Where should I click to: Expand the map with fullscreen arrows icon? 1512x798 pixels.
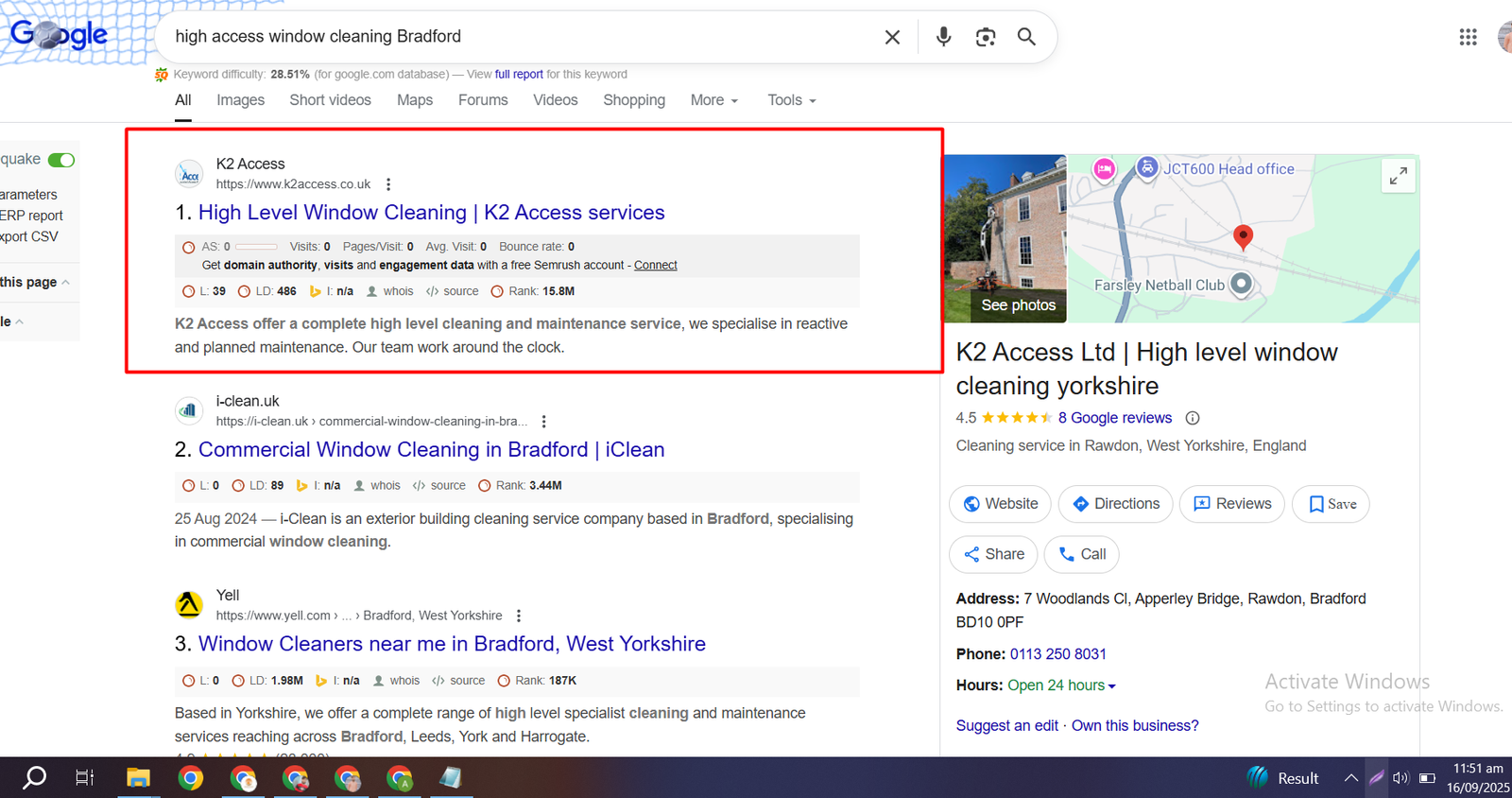pos(1398,176)
